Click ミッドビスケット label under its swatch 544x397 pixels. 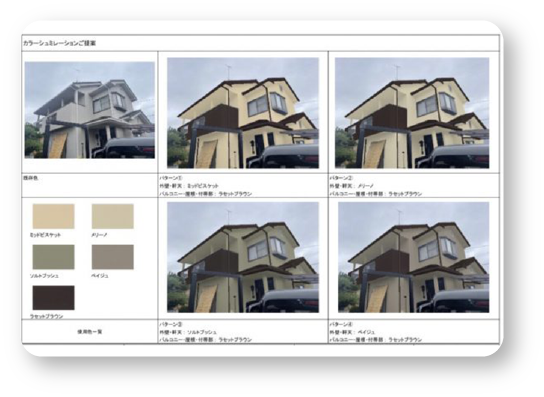45,235
